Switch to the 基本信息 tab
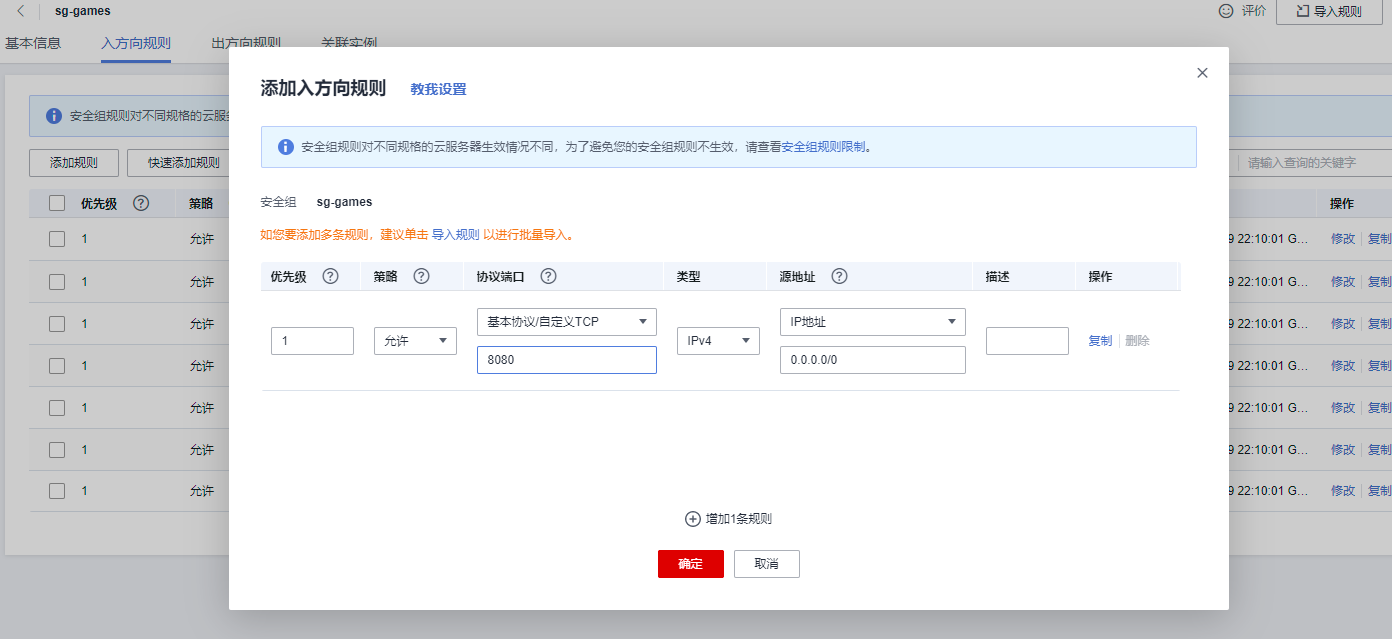This screenshot has height=639, width=1392. 33,43
